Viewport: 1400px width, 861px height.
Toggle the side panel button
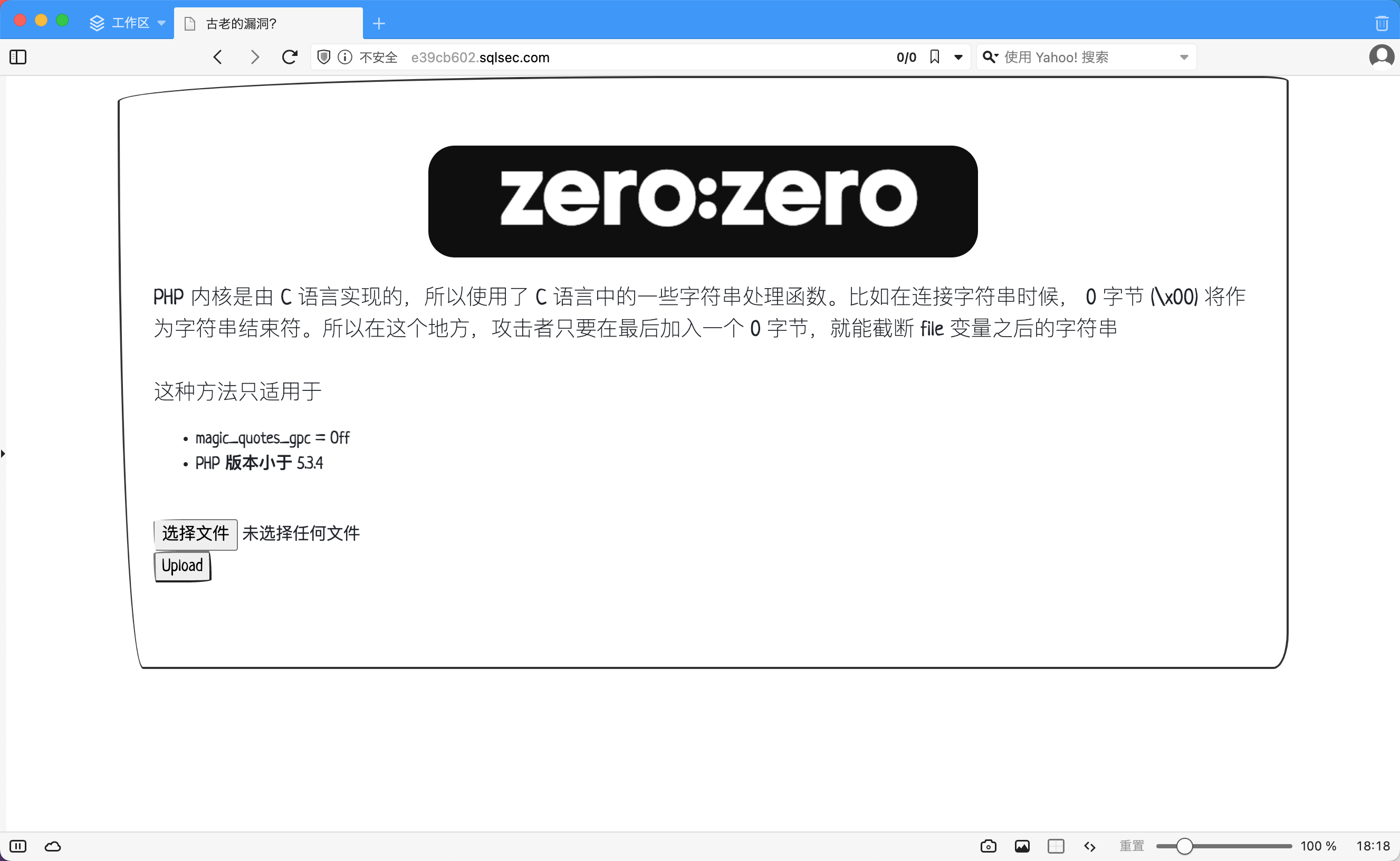coord(18,57)
